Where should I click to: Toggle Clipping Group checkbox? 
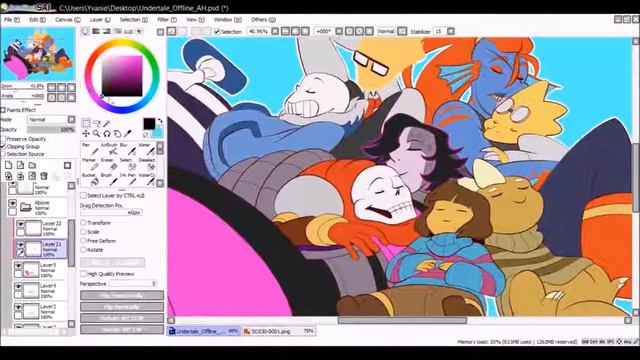click(x=3, y=146)
